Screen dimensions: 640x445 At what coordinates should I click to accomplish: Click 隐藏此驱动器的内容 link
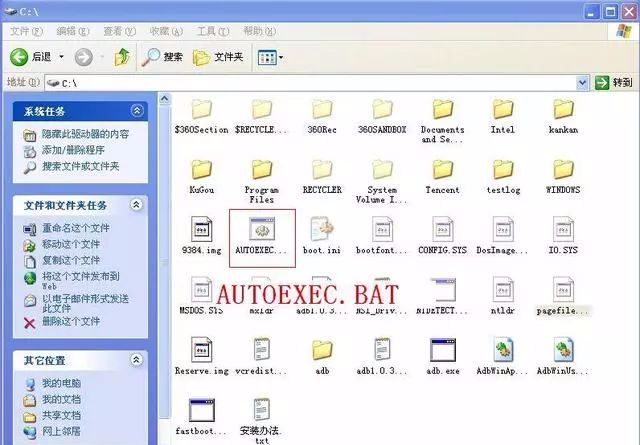pyautogui.click(x=85, y=134)
